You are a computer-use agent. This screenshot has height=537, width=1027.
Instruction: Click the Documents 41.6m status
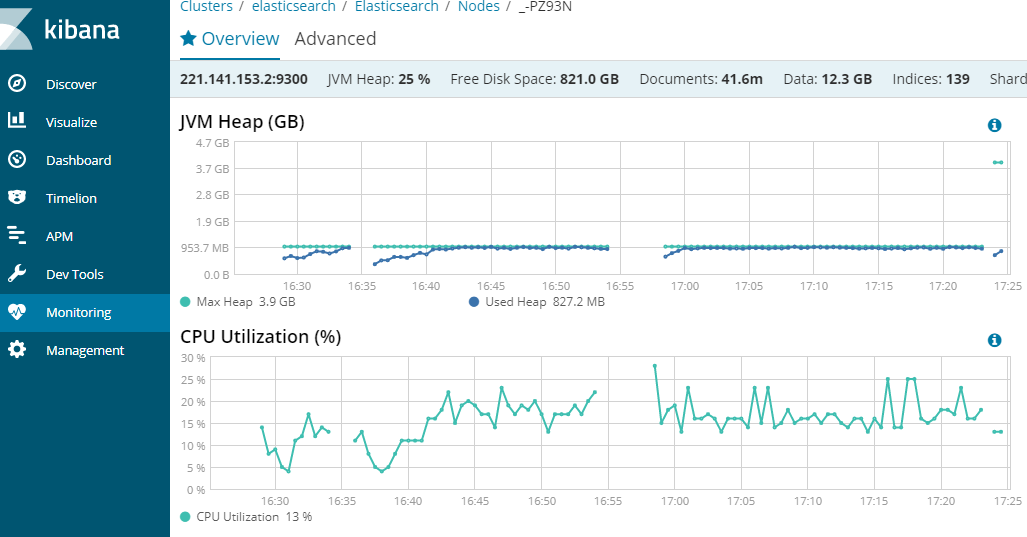pos(701,79)
